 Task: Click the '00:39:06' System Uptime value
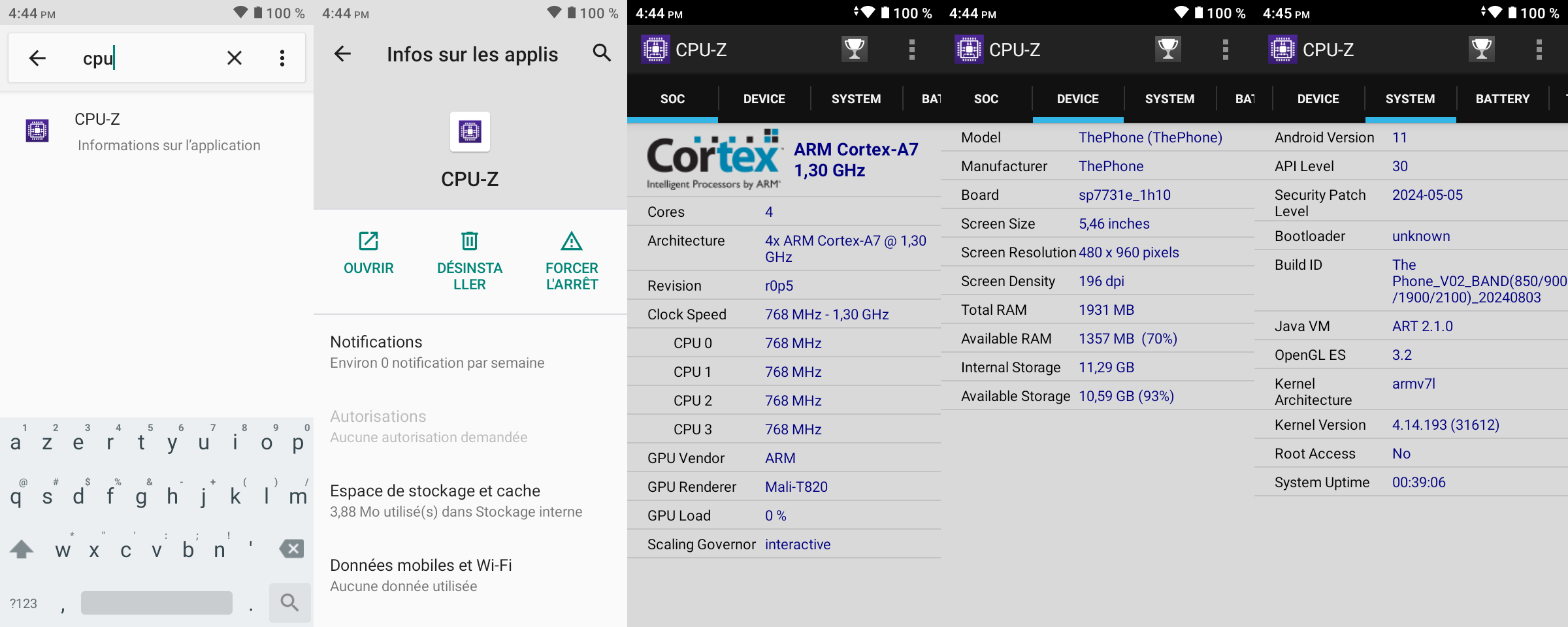click(x=1419, y=482)
